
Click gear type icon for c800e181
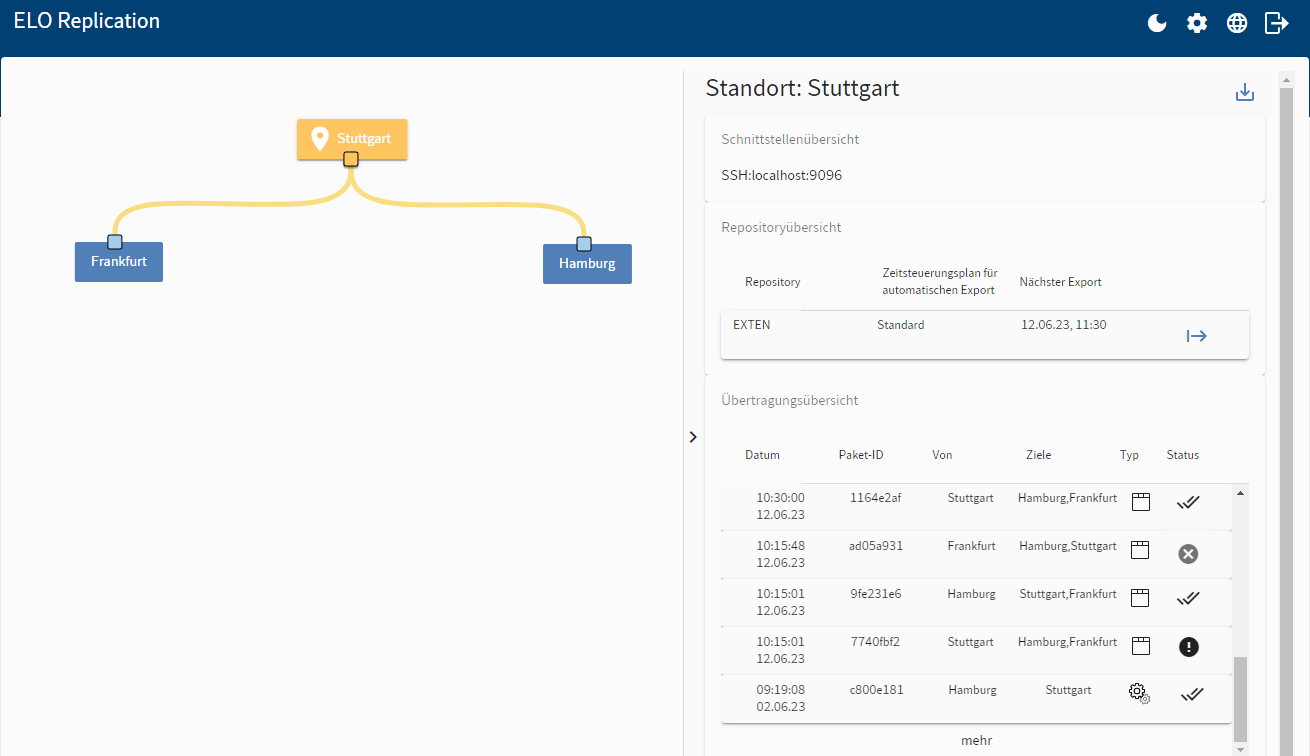pyautogui.click(x=1139, y=693)
